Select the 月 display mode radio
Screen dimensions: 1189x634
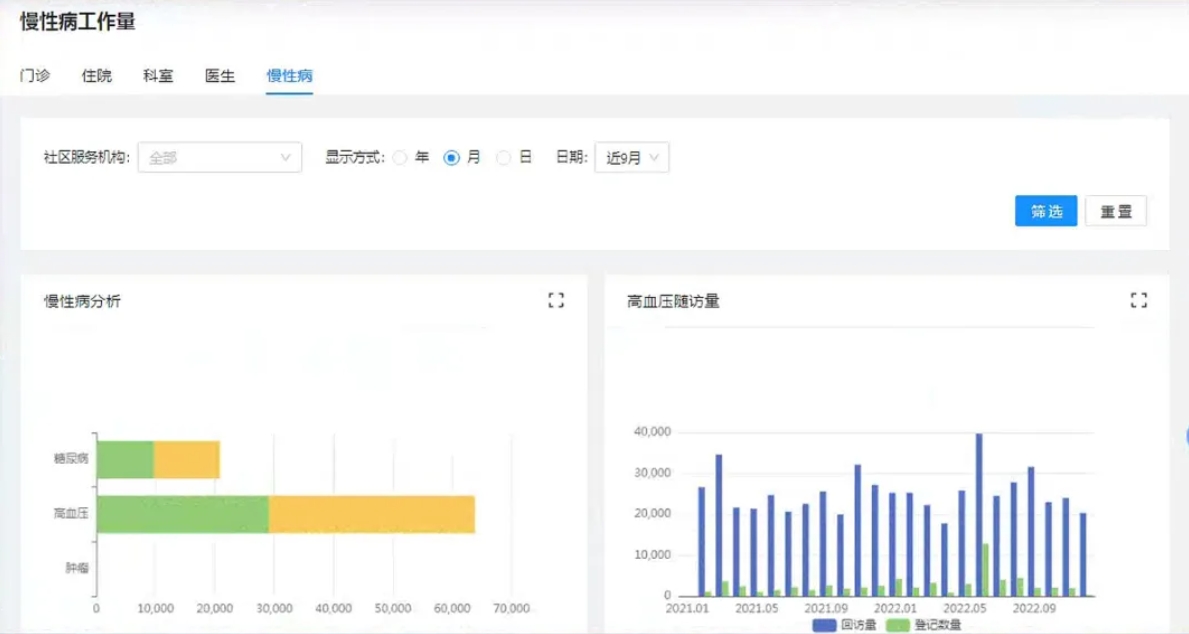point(452,158)
